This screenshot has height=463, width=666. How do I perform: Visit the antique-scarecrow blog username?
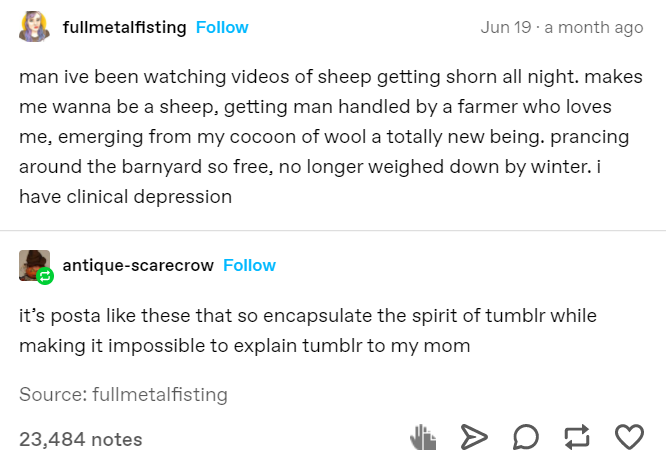[x=138, y=265]
